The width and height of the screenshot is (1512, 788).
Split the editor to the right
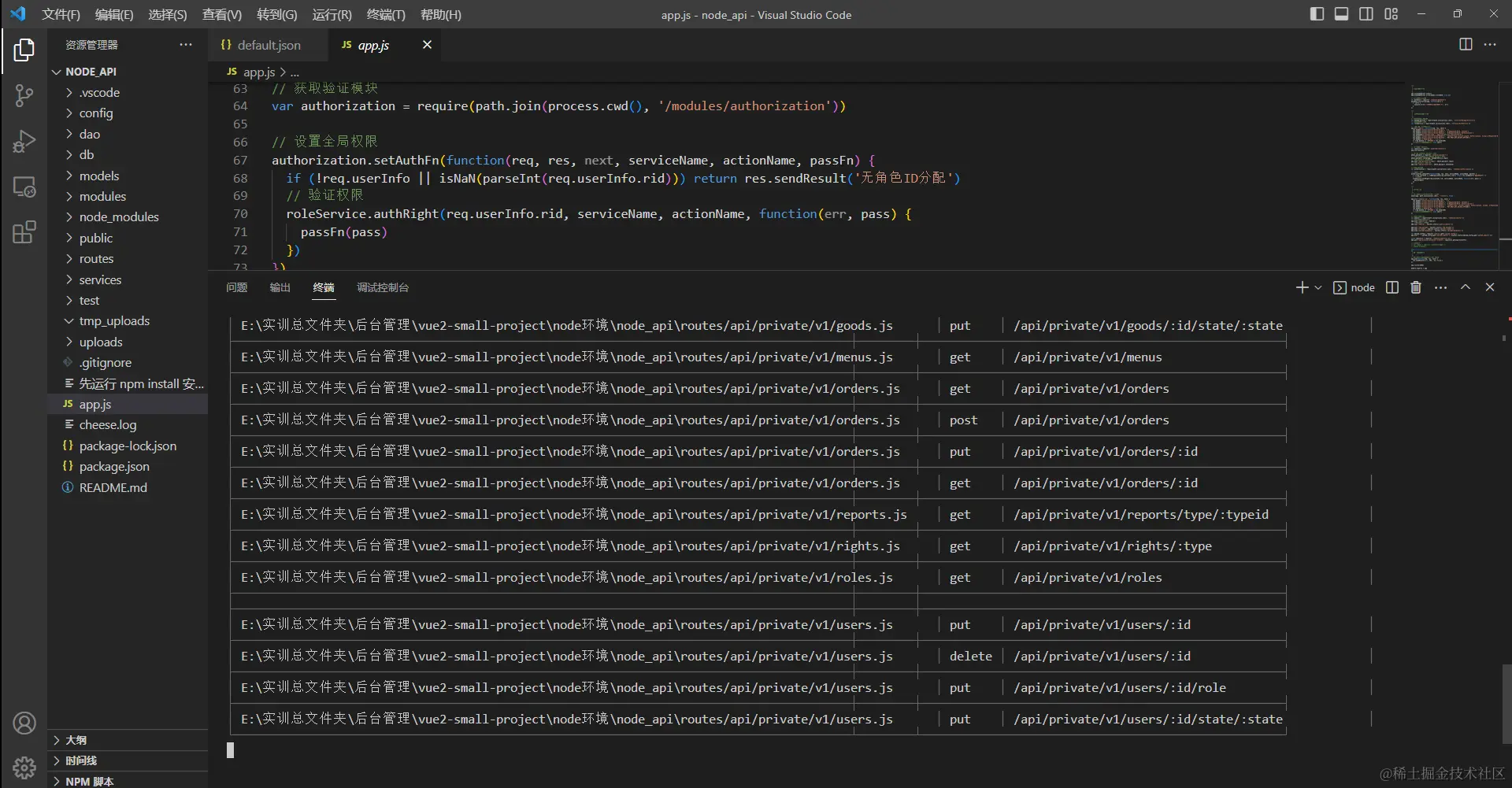[x=1466, y=45]
